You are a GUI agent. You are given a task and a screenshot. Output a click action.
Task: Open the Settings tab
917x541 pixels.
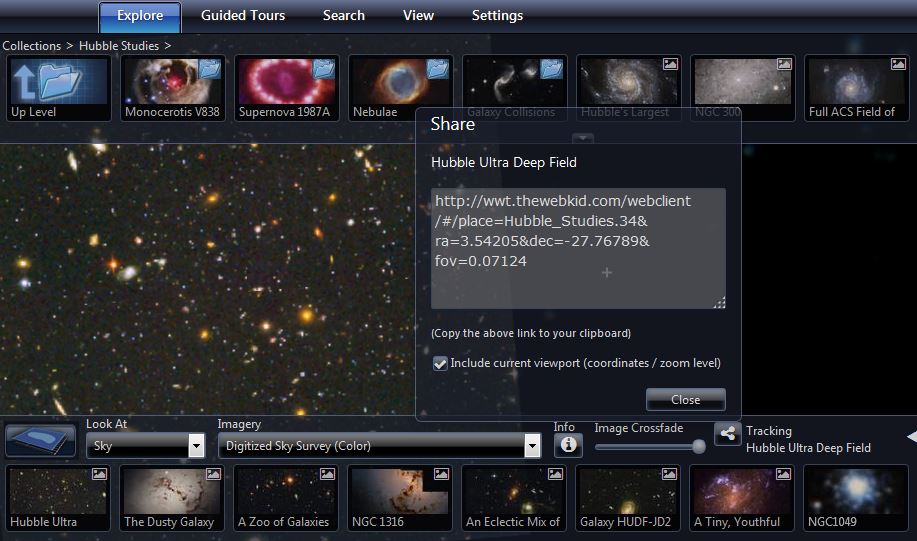497,16
